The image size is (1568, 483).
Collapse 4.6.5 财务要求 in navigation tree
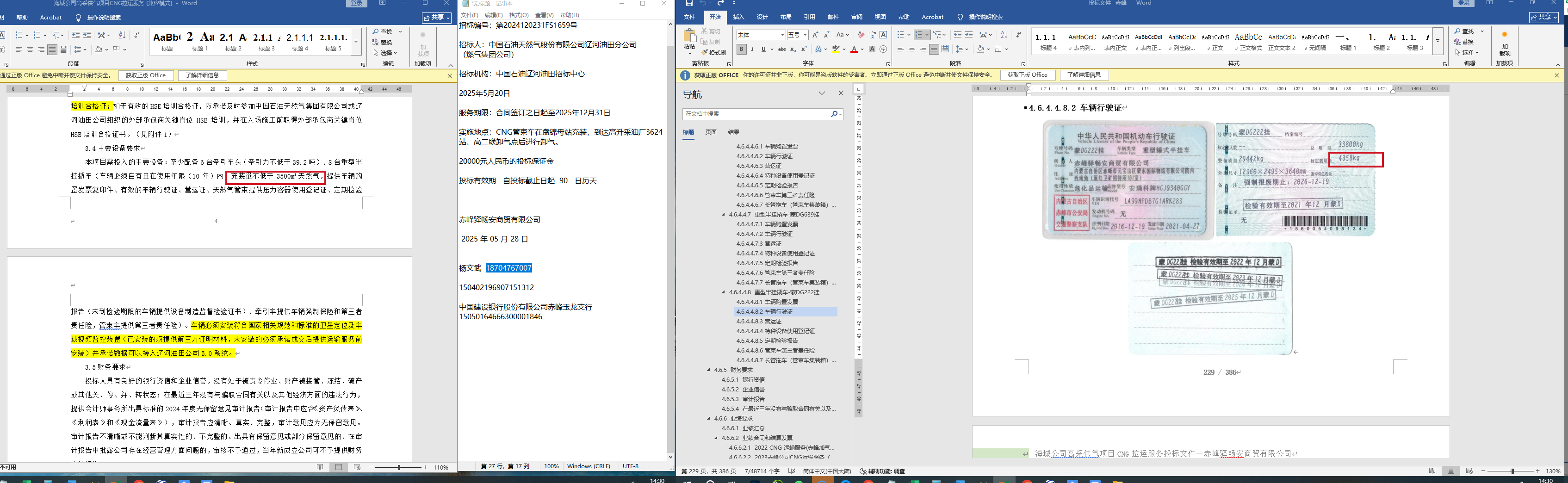(x=708, y=370)
